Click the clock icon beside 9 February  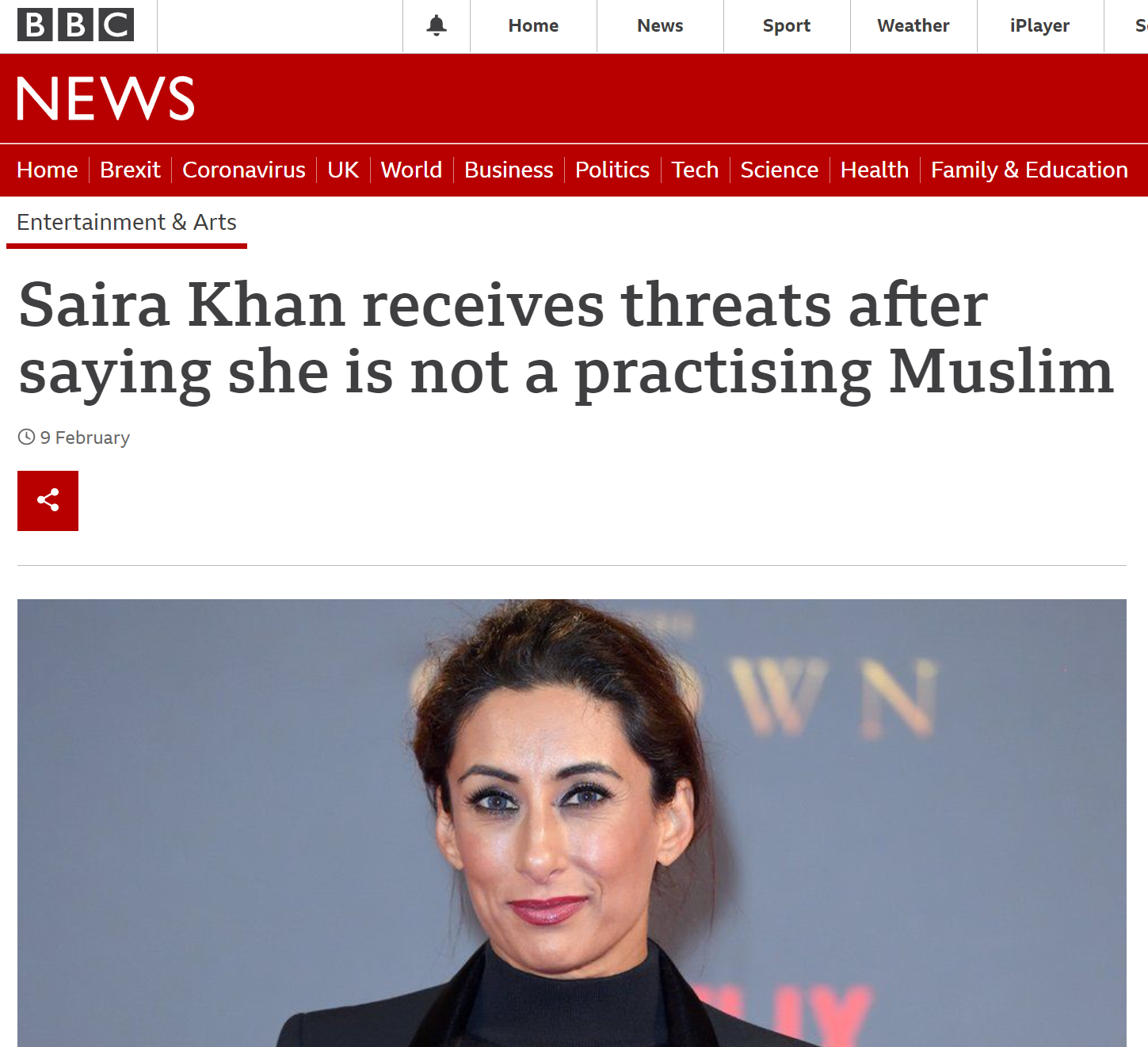click(27, 437)
